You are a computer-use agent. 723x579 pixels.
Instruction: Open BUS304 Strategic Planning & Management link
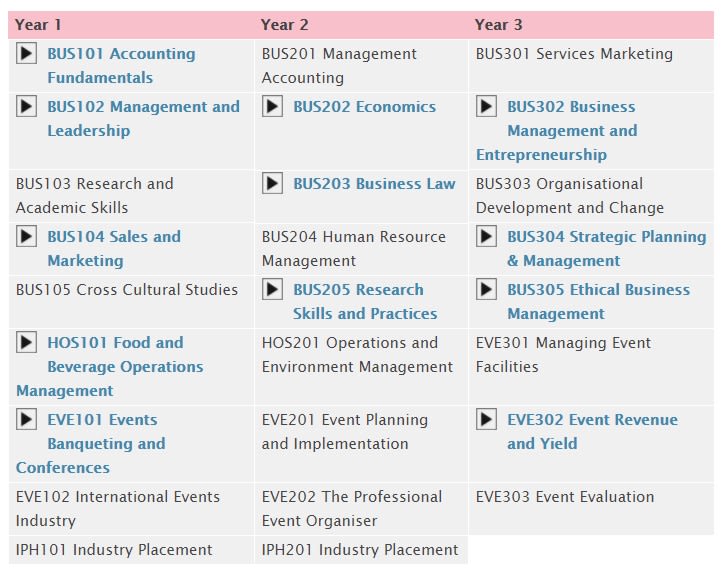point(607,248)
